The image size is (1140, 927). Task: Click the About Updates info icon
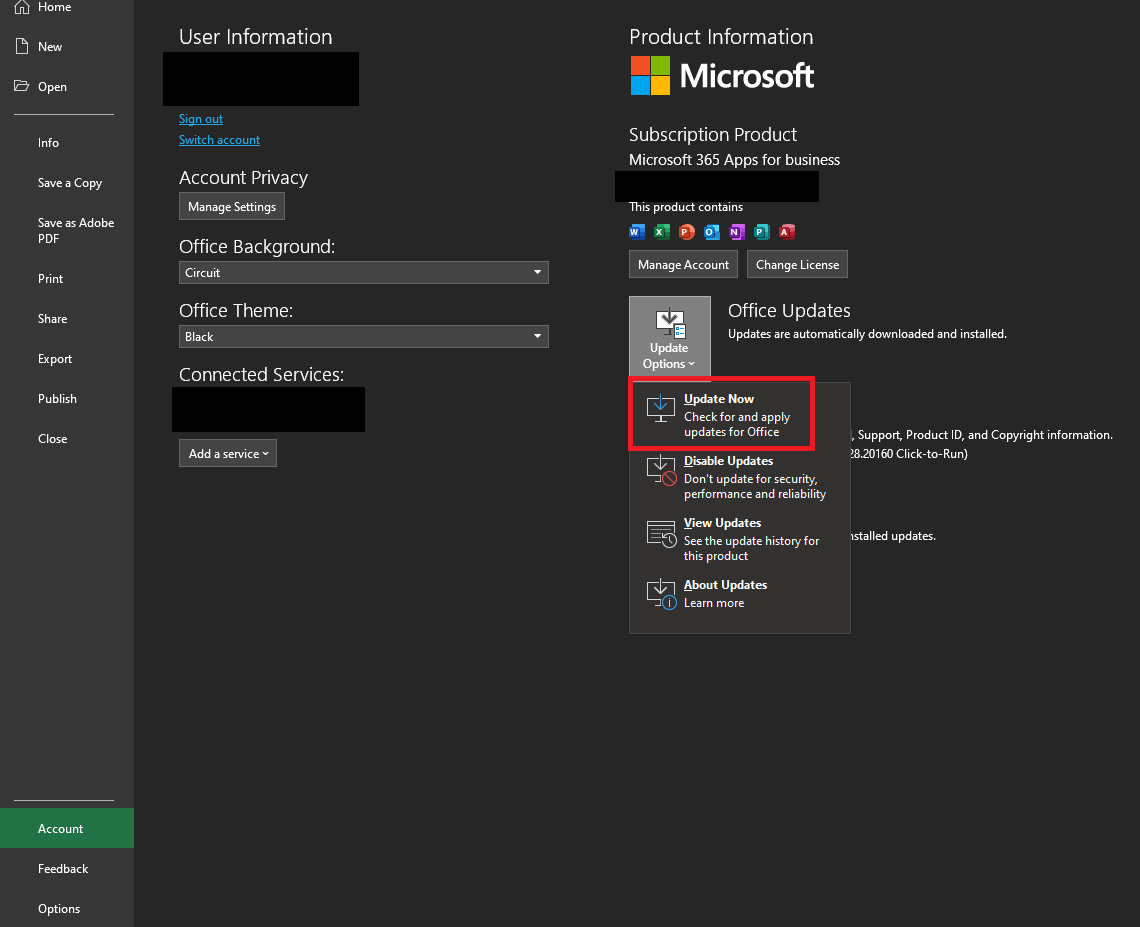(662, 594)
